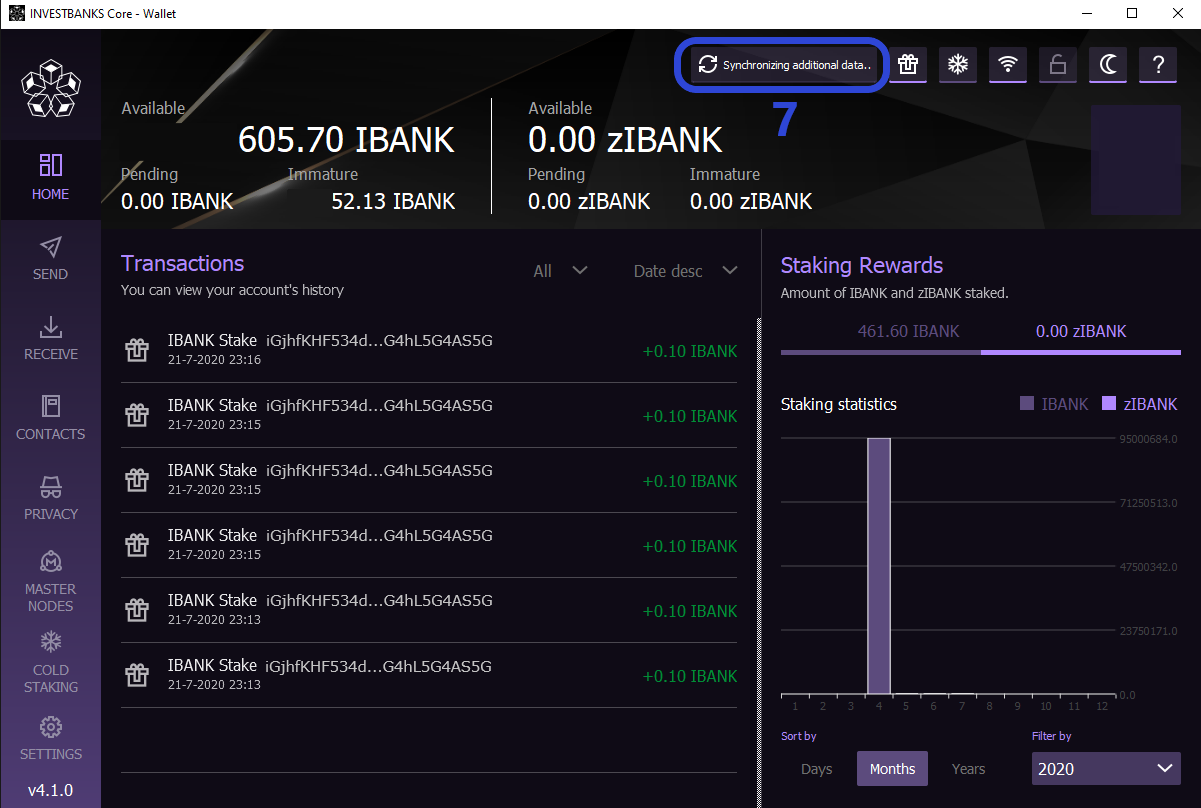Open the HOME section in sidebar
The image size is (1201, 808).
[x=50, y=179]
